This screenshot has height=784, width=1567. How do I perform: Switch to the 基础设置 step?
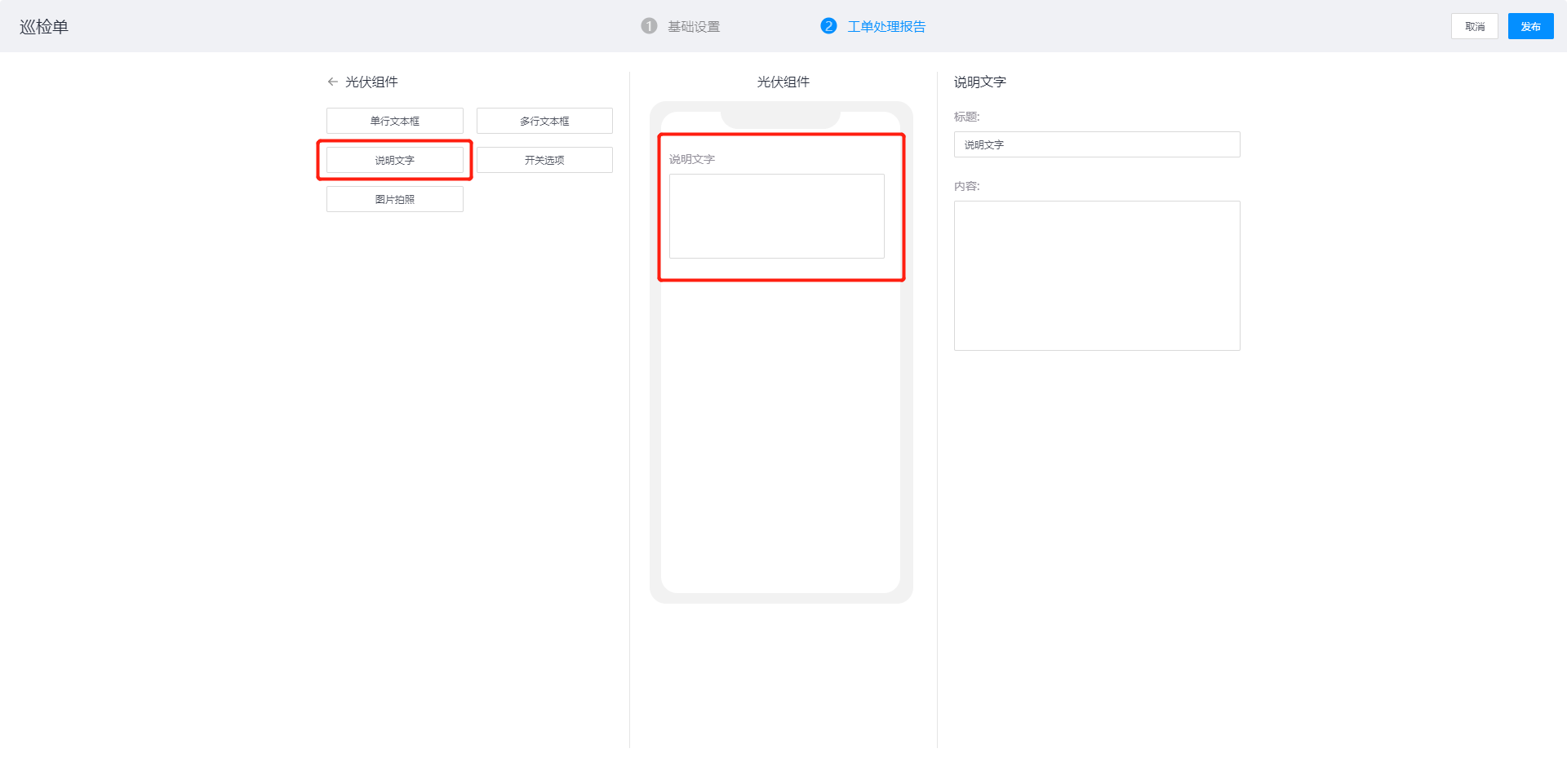coord(694,27)
